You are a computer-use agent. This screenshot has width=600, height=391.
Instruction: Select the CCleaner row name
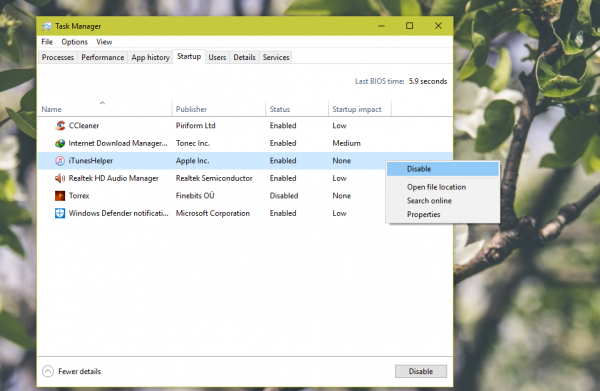point(84,125)
